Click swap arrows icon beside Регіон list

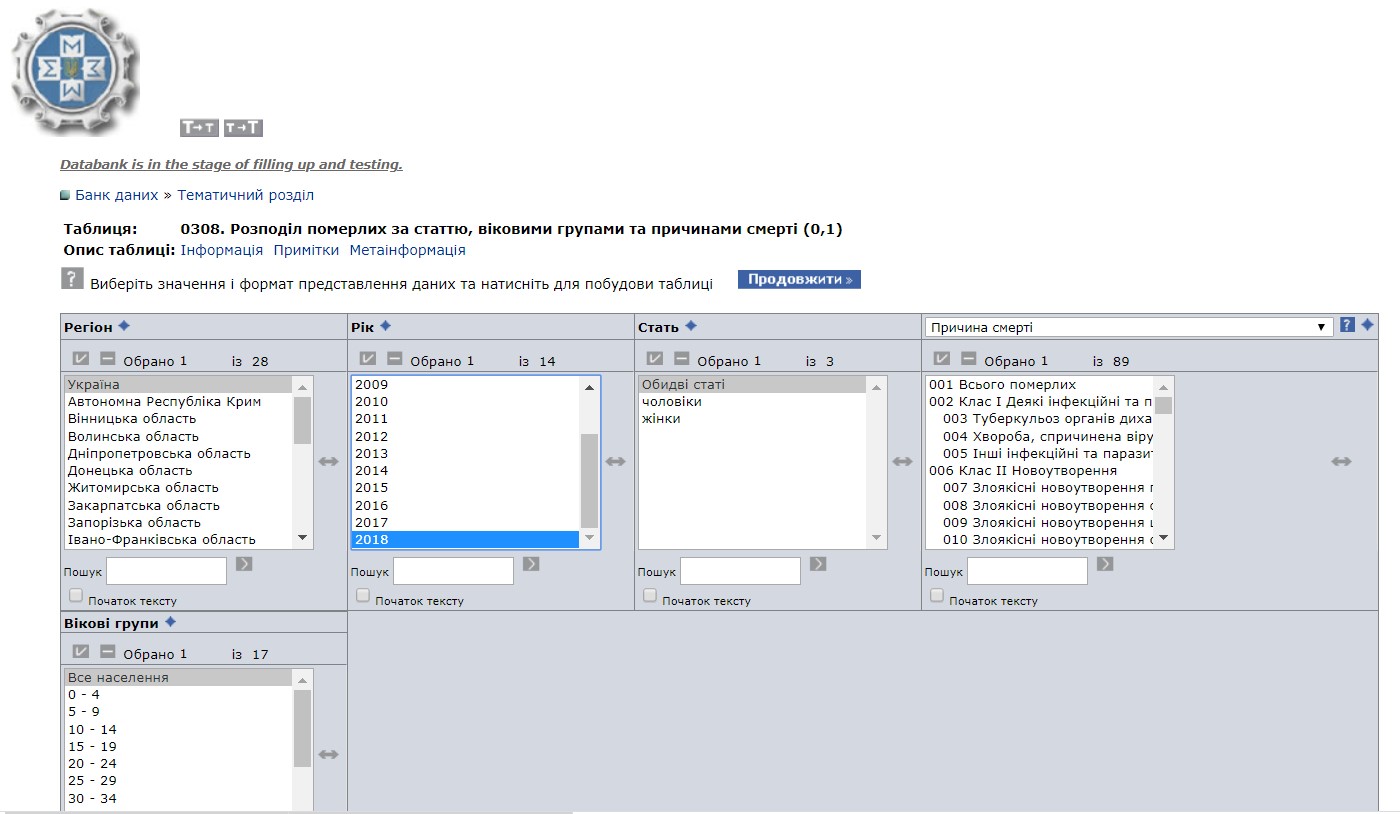click(329, 461)
